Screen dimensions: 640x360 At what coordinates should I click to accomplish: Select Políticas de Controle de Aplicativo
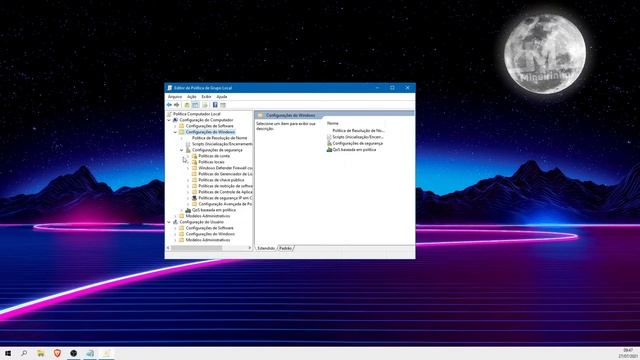[225, 192]
